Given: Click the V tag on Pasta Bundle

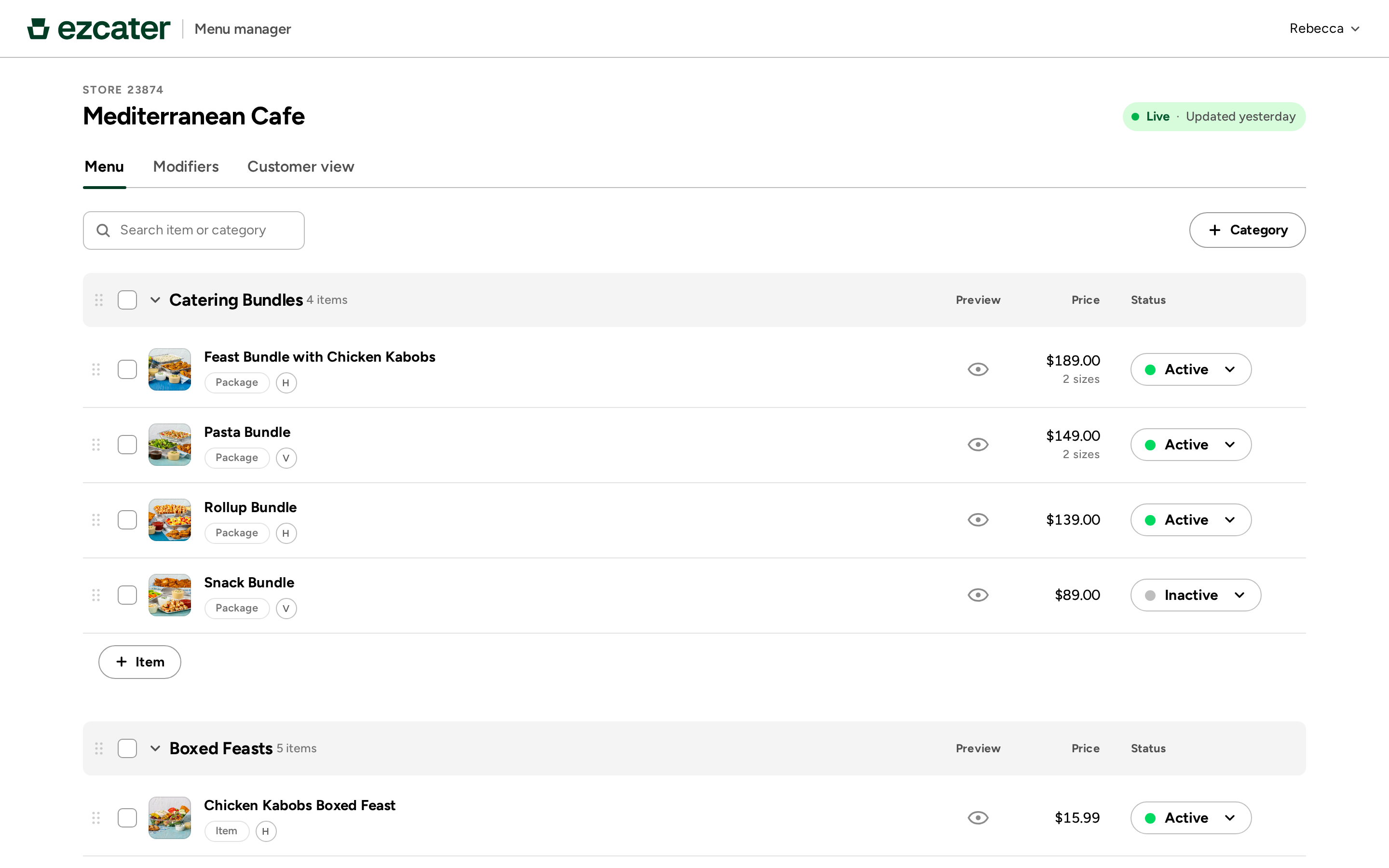Looking at the screenshot, I should 286,458.
